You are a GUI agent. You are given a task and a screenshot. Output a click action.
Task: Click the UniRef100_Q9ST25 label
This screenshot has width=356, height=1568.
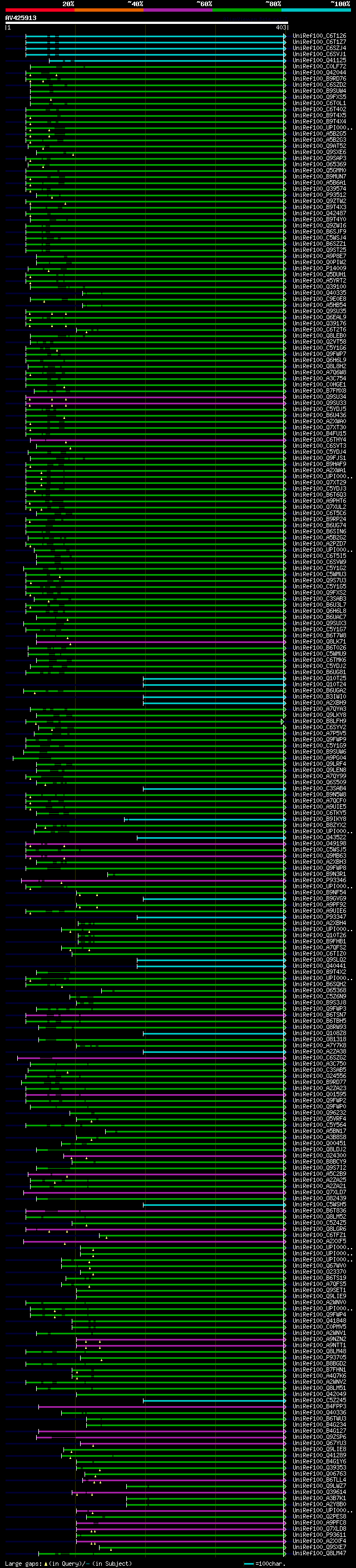(x=319, y=250)
